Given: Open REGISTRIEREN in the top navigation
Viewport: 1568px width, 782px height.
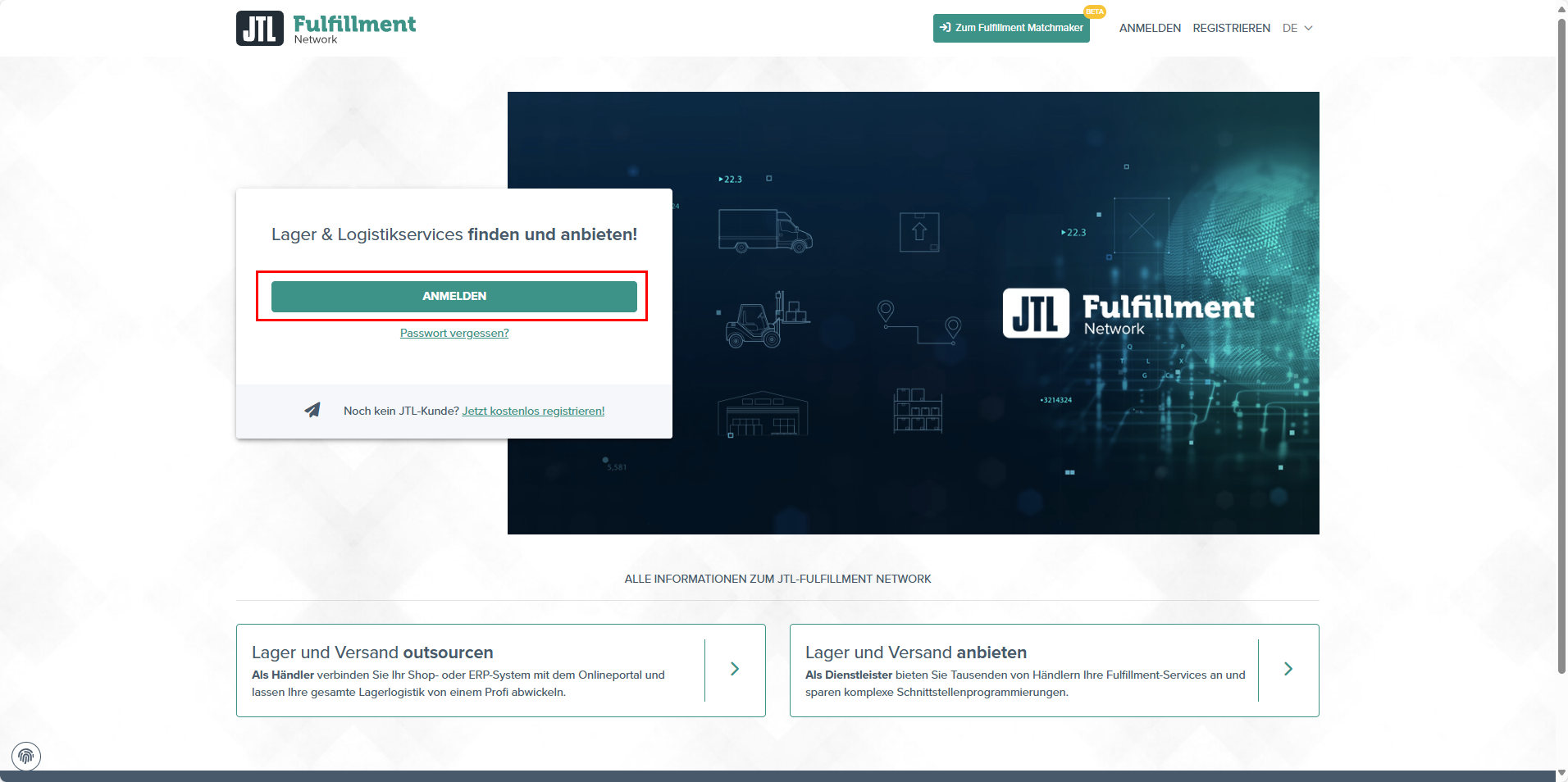Looking at the screenshot, I should pyautogui.click(x=1231, y=28).
